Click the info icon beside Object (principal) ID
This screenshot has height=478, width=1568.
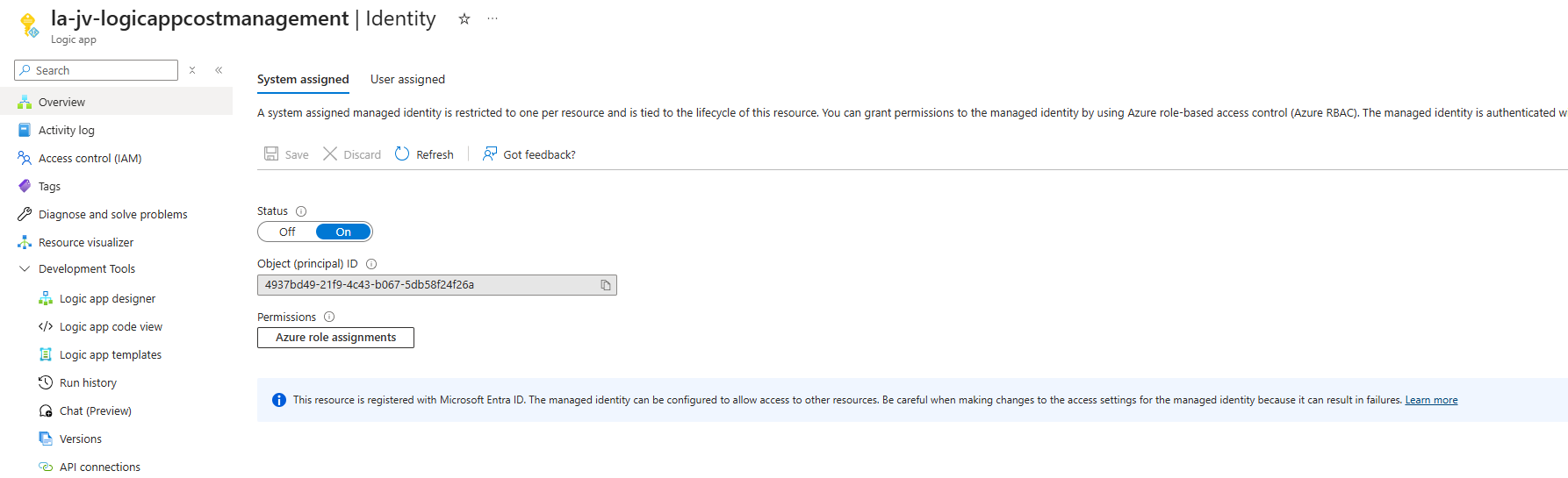(x=371, y=264)
